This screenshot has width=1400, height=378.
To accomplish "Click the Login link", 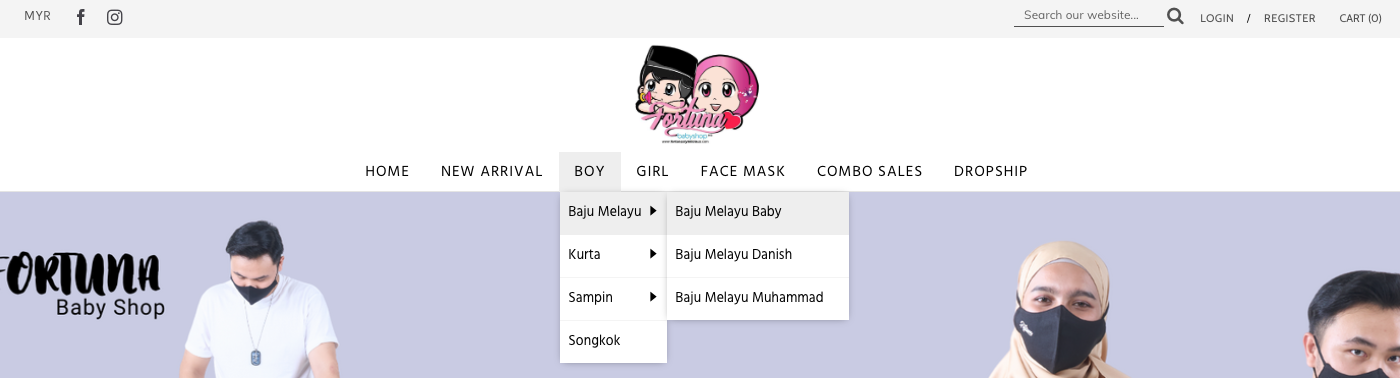I will click(1217, 18).
